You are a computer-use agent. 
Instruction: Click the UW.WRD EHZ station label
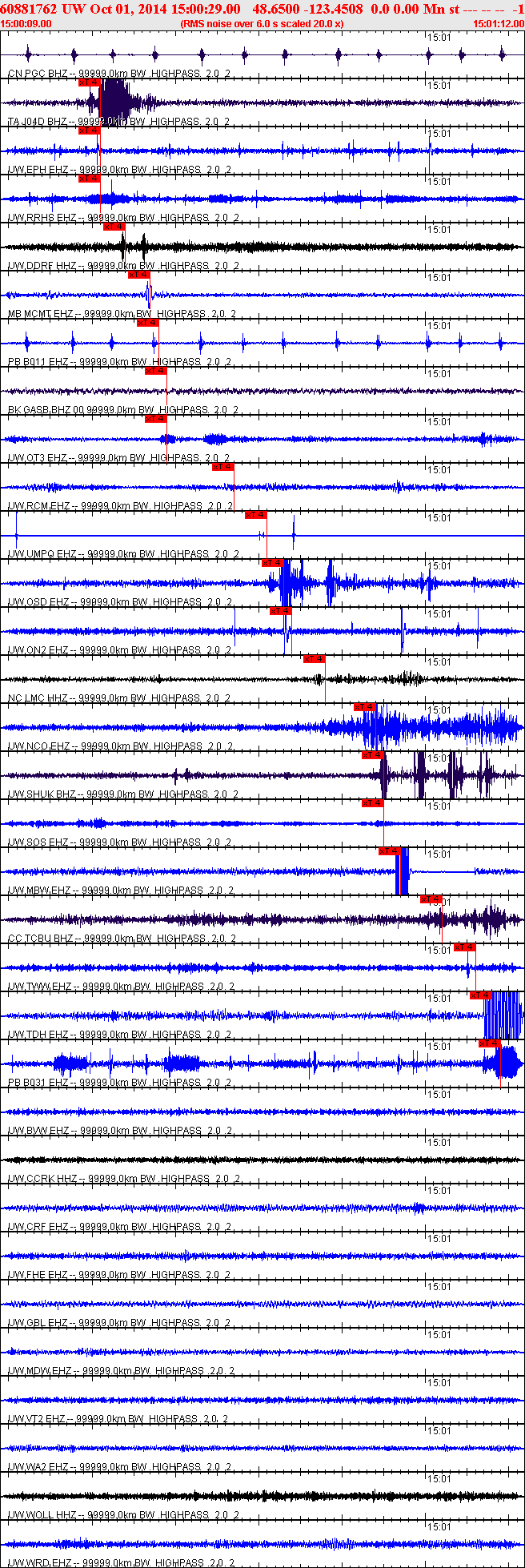120,1562
